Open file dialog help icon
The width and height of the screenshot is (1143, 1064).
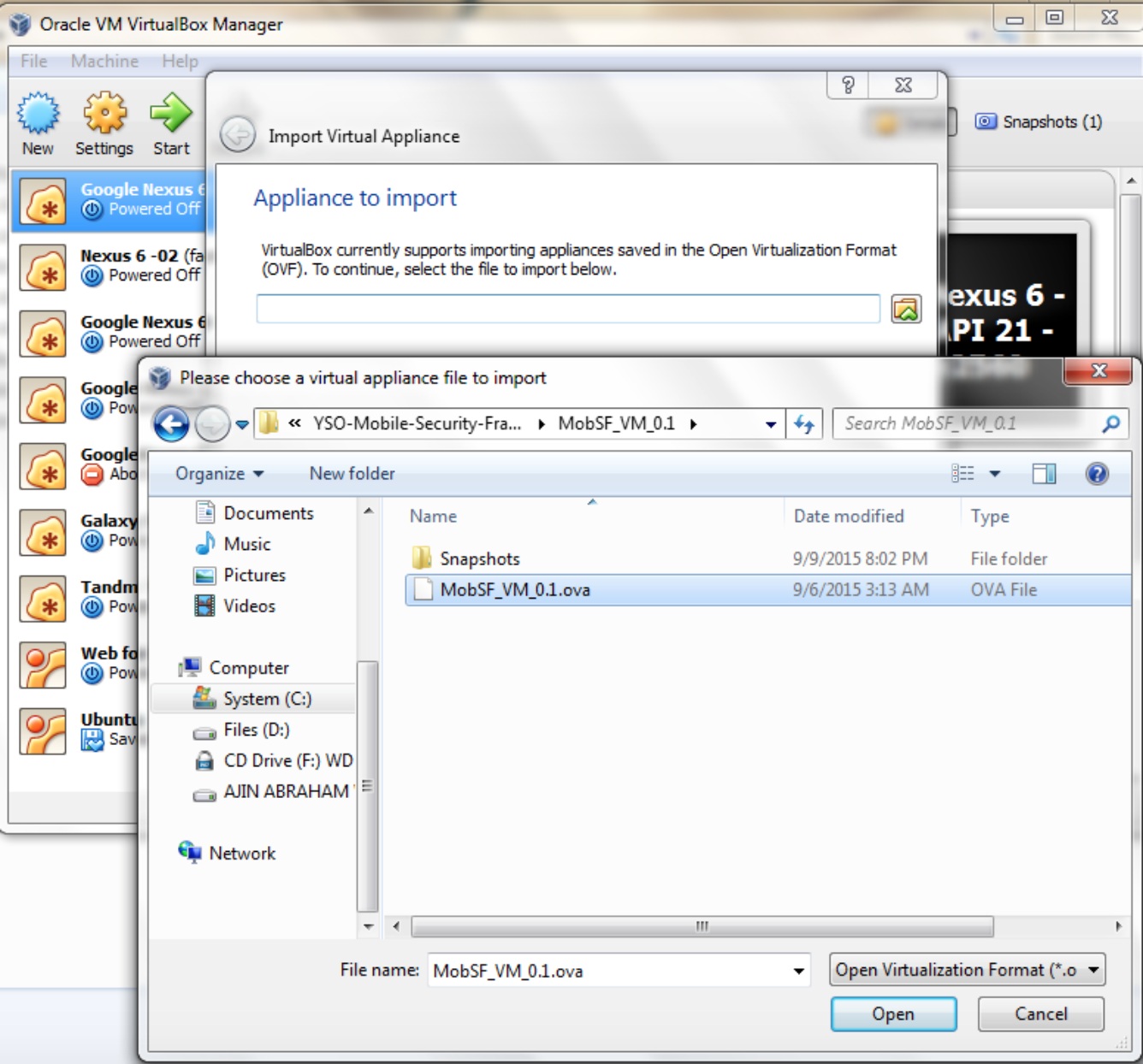[x=1097, y=474]
